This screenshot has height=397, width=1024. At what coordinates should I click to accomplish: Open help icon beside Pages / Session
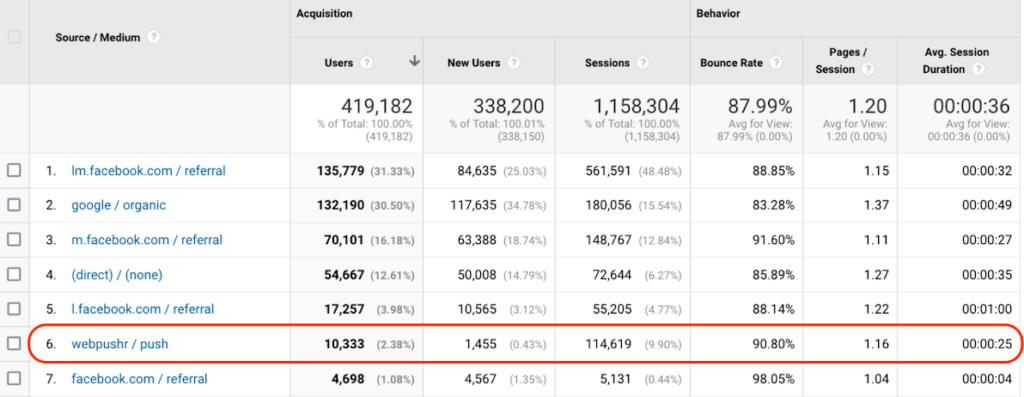pyautogui.click(x=869, y=69)
